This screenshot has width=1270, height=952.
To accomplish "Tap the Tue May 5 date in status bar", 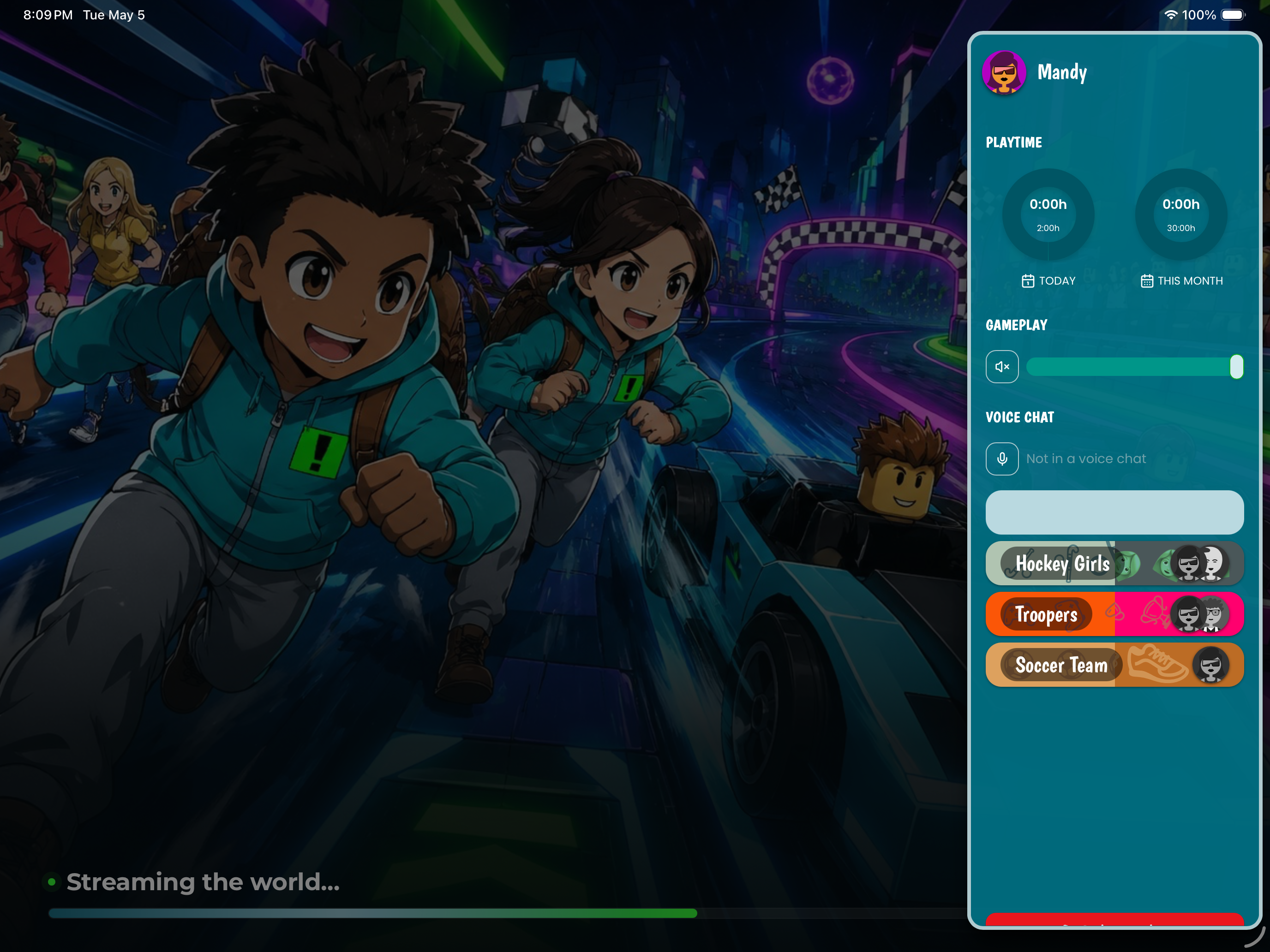I will (x=114, y=15).
